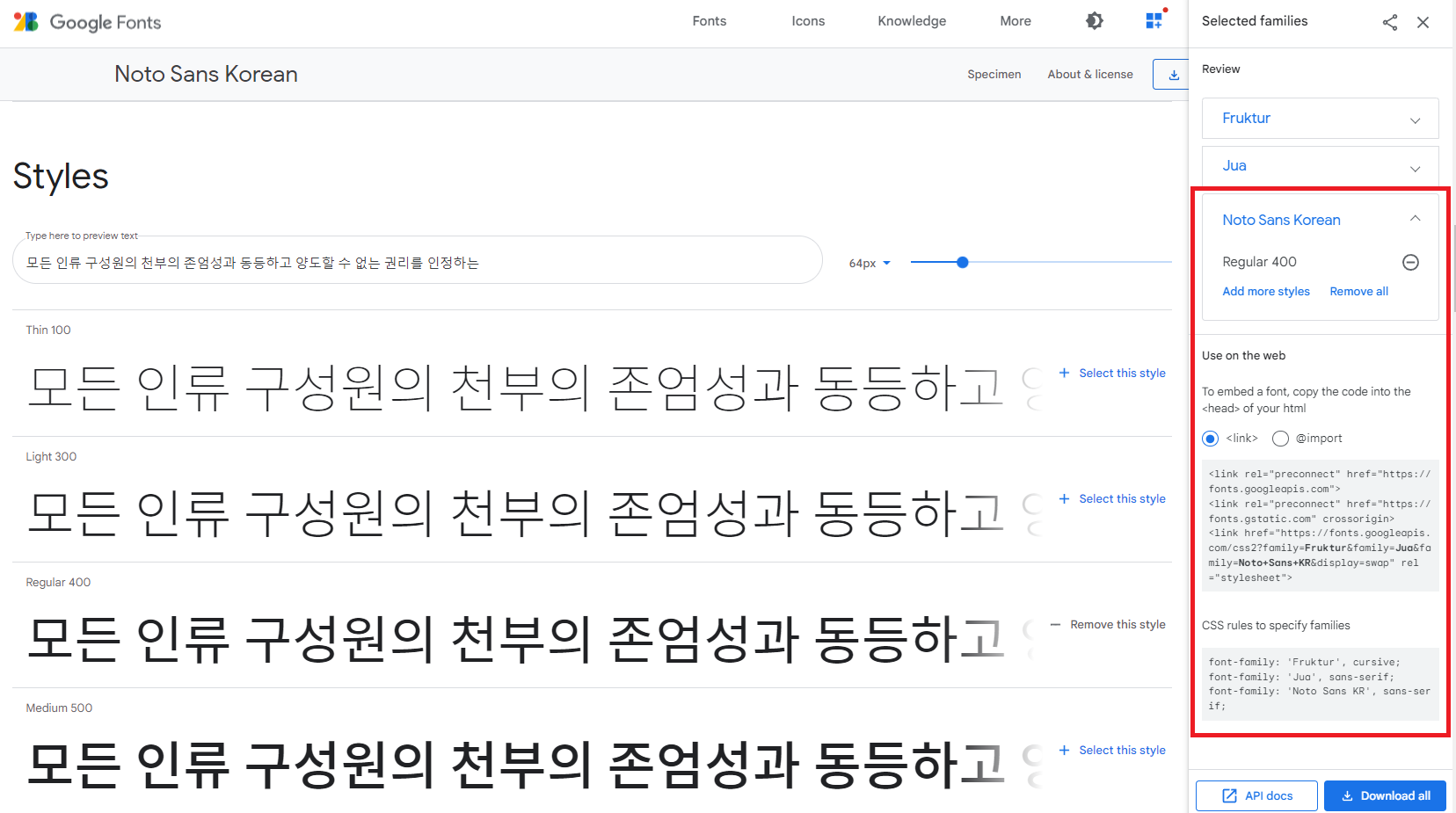Open the Knowledge menu item
Viewport: 1456px width, 813px height.
(912, 21)
